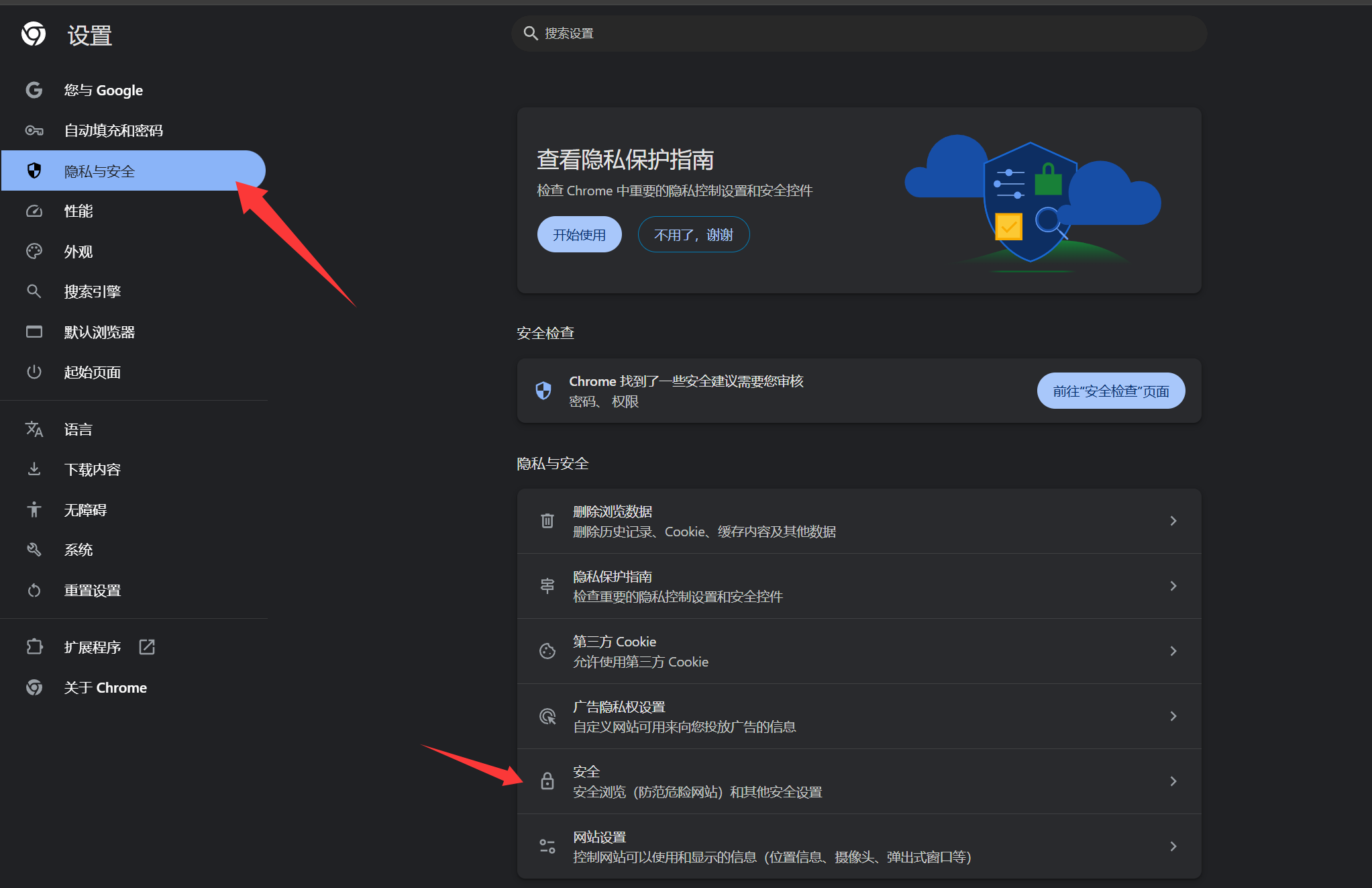
Task: Click Chrome 找到了一些安全建议需要您审核 text
Action: point(686,381)
